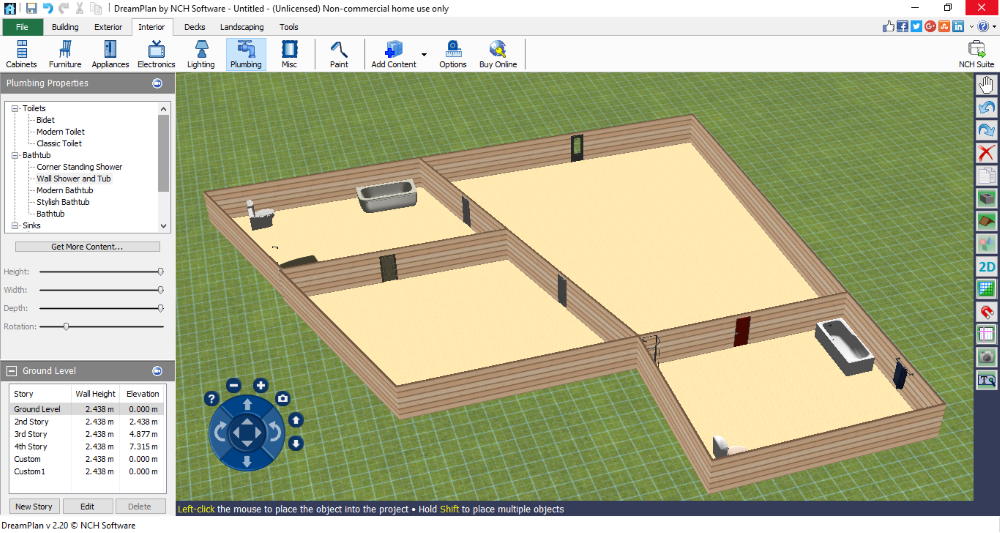Click the Twitter share icon
This screenshot has width=1000, height=533.
(916, 26)
